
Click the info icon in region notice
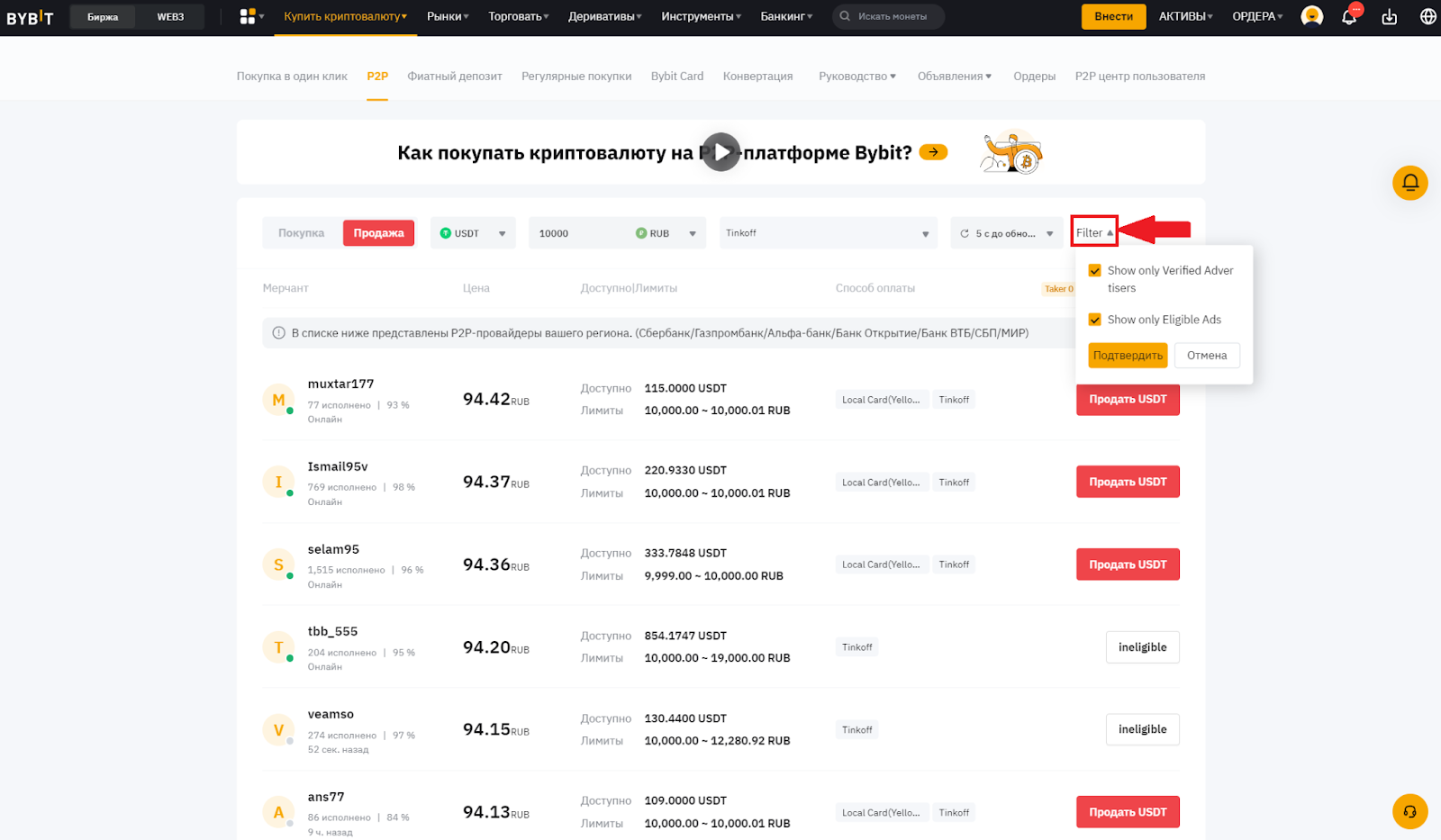[278, 333]
